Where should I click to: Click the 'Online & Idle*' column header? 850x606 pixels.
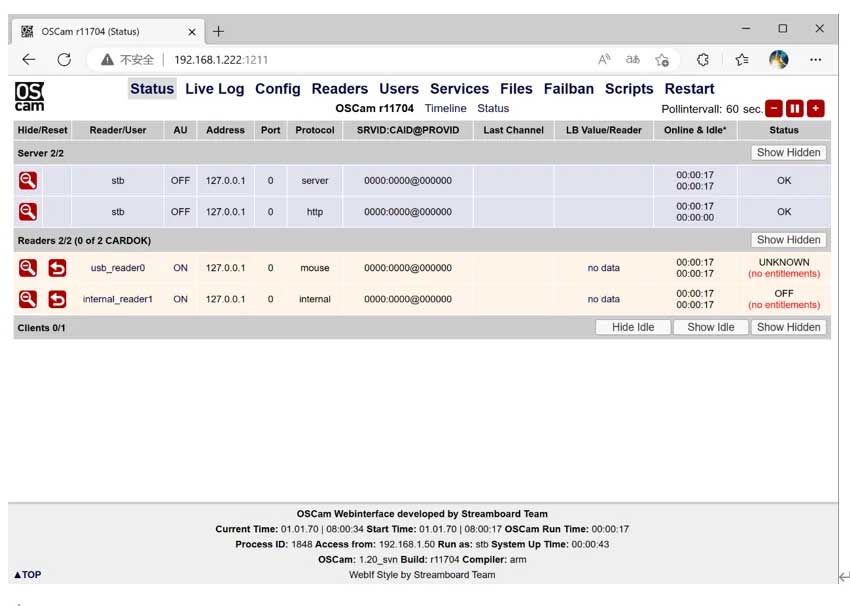(695, 130)
